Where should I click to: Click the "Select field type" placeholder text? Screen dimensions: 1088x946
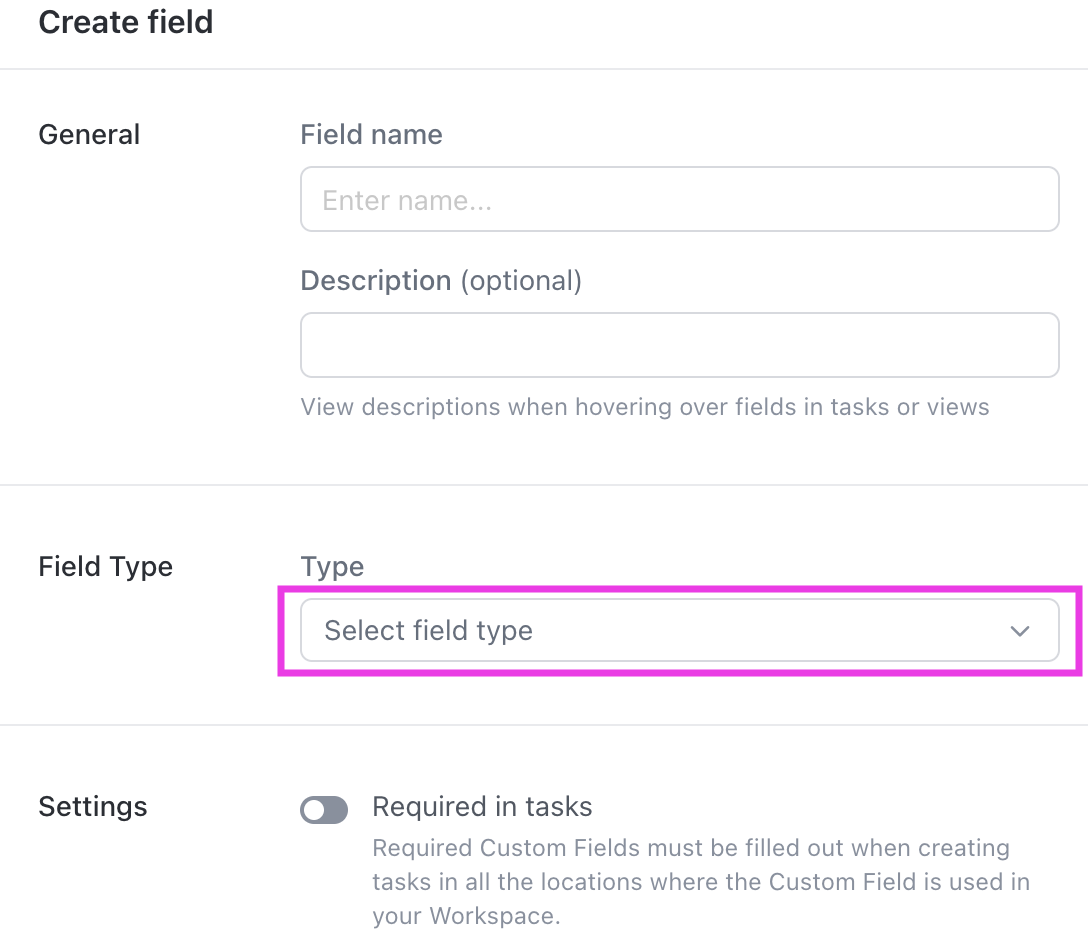coord(428,631)
